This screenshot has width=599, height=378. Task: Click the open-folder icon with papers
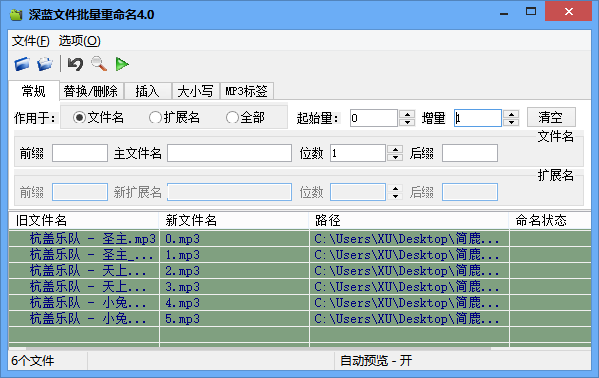click(45, 64)
